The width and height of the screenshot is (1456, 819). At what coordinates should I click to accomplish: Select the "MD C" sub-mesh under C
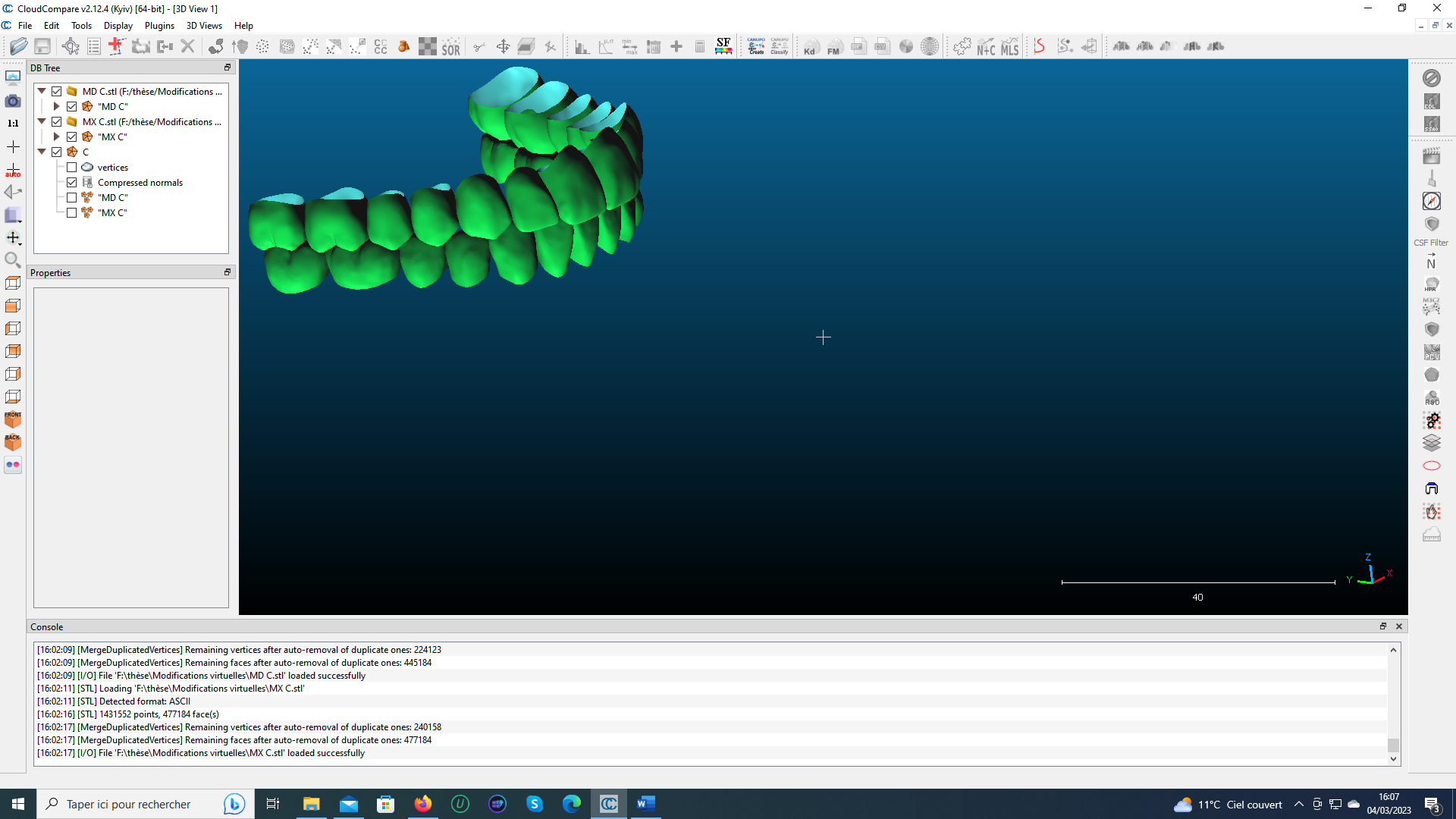(x=112, y=197)
